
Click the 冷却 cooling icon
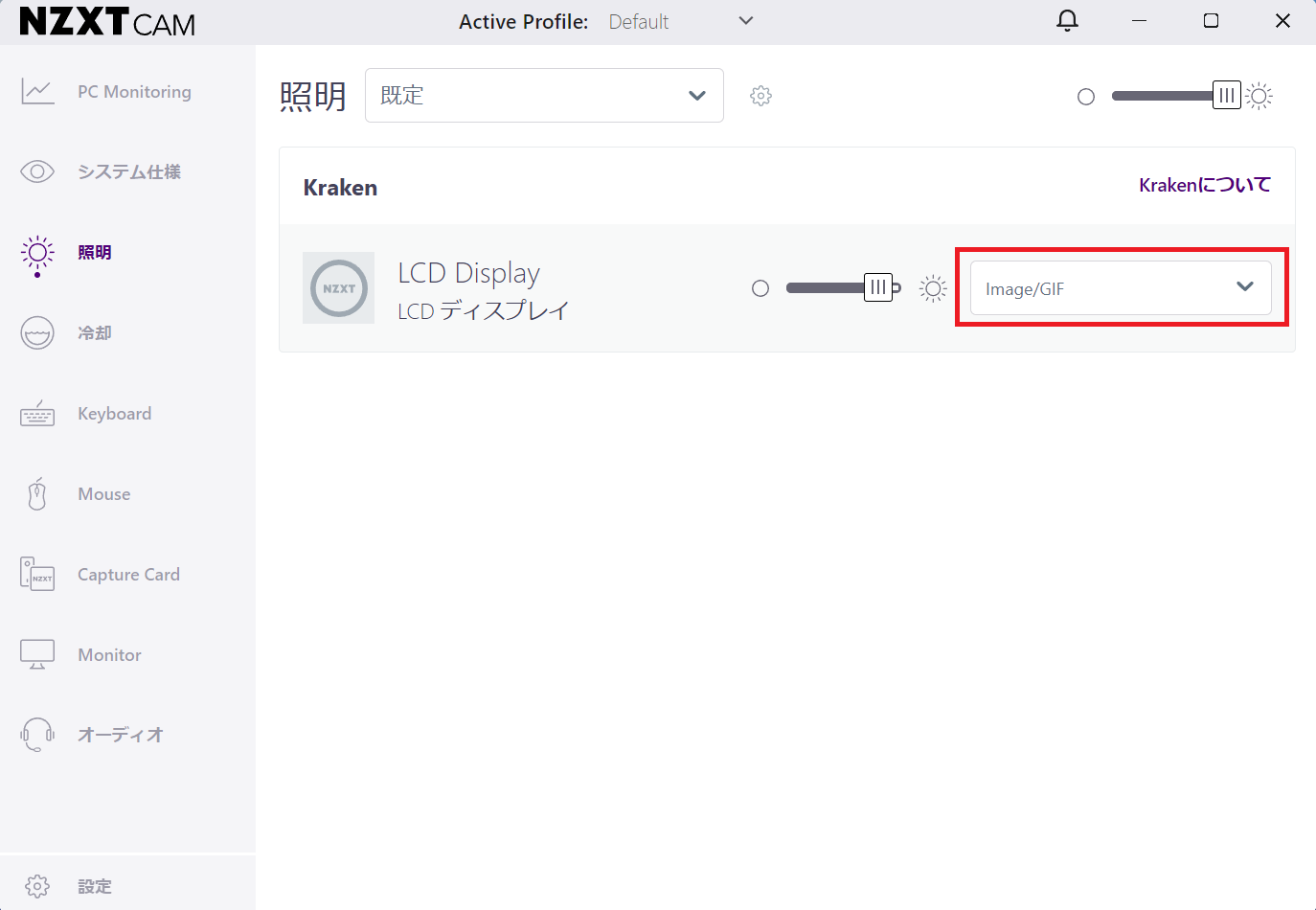tap(37, 333)
